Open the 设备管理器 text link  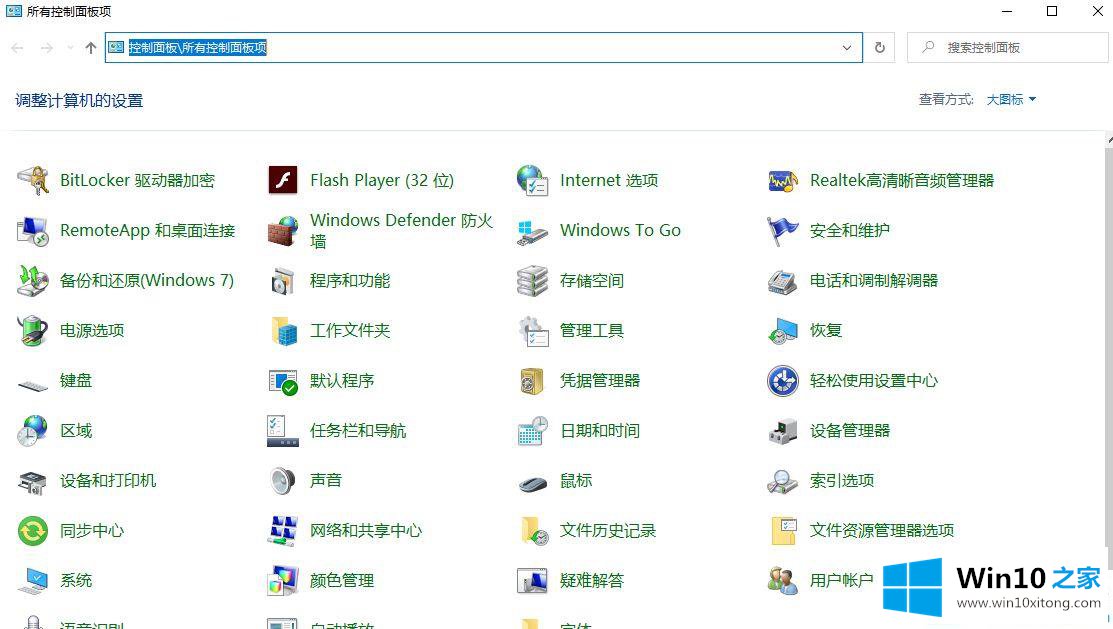click(850, 431)
